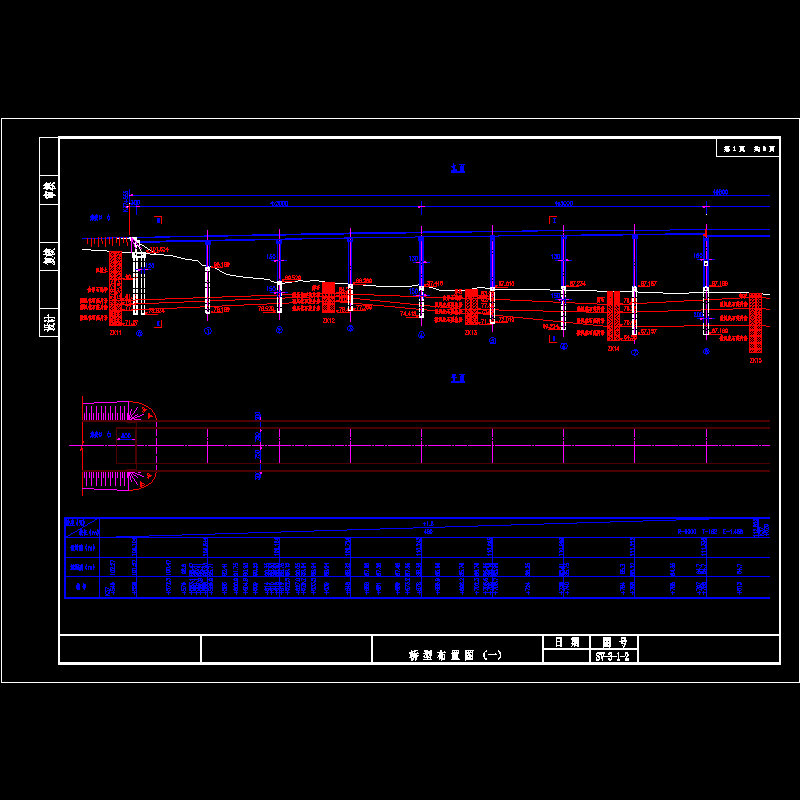The image size is (800, 800).
Task: Click the 立面 elevation view heading
Action: [x=458, y=169]
